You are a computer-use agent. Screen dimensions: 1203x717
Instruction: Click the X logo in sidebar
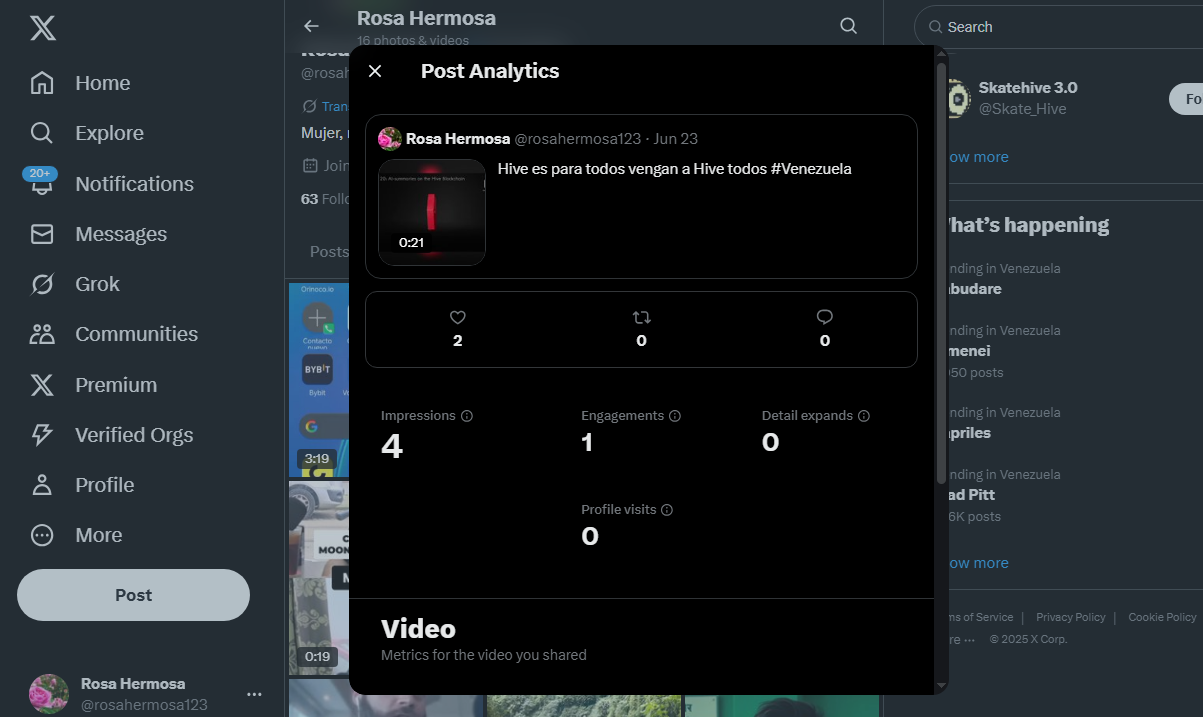42,28
